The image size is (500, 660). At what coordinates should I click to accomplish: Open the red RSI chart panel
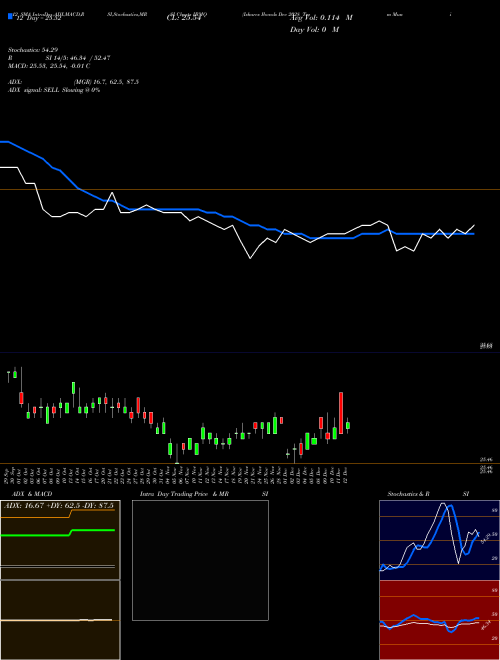(x=439, y=620)
